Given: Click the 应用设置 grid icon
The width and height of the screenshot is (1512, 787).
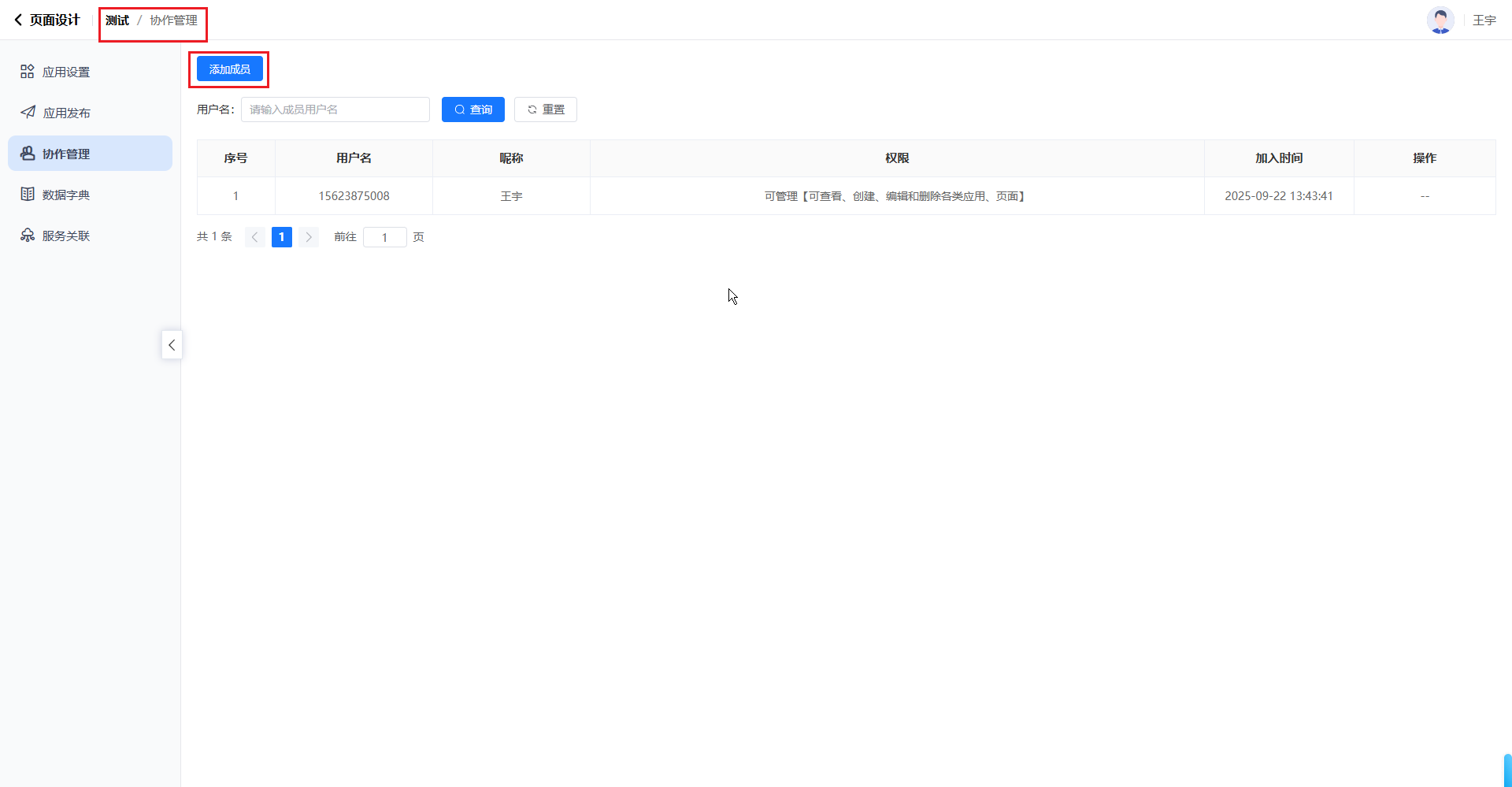Looking at the screenshot, I should [28, 72].
